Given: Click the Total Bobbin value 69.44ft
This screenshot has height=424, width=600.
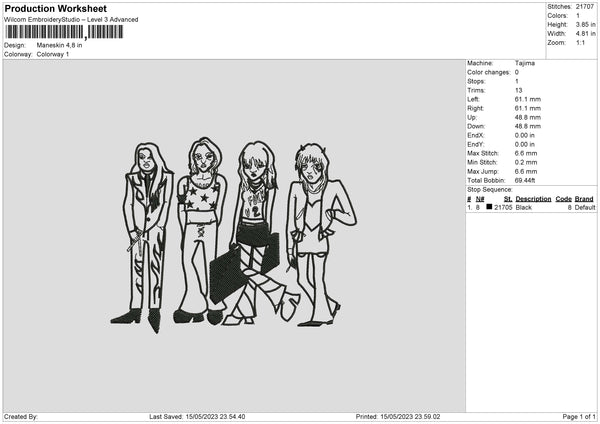Looking at the screenshot, I should click(525, 180).
